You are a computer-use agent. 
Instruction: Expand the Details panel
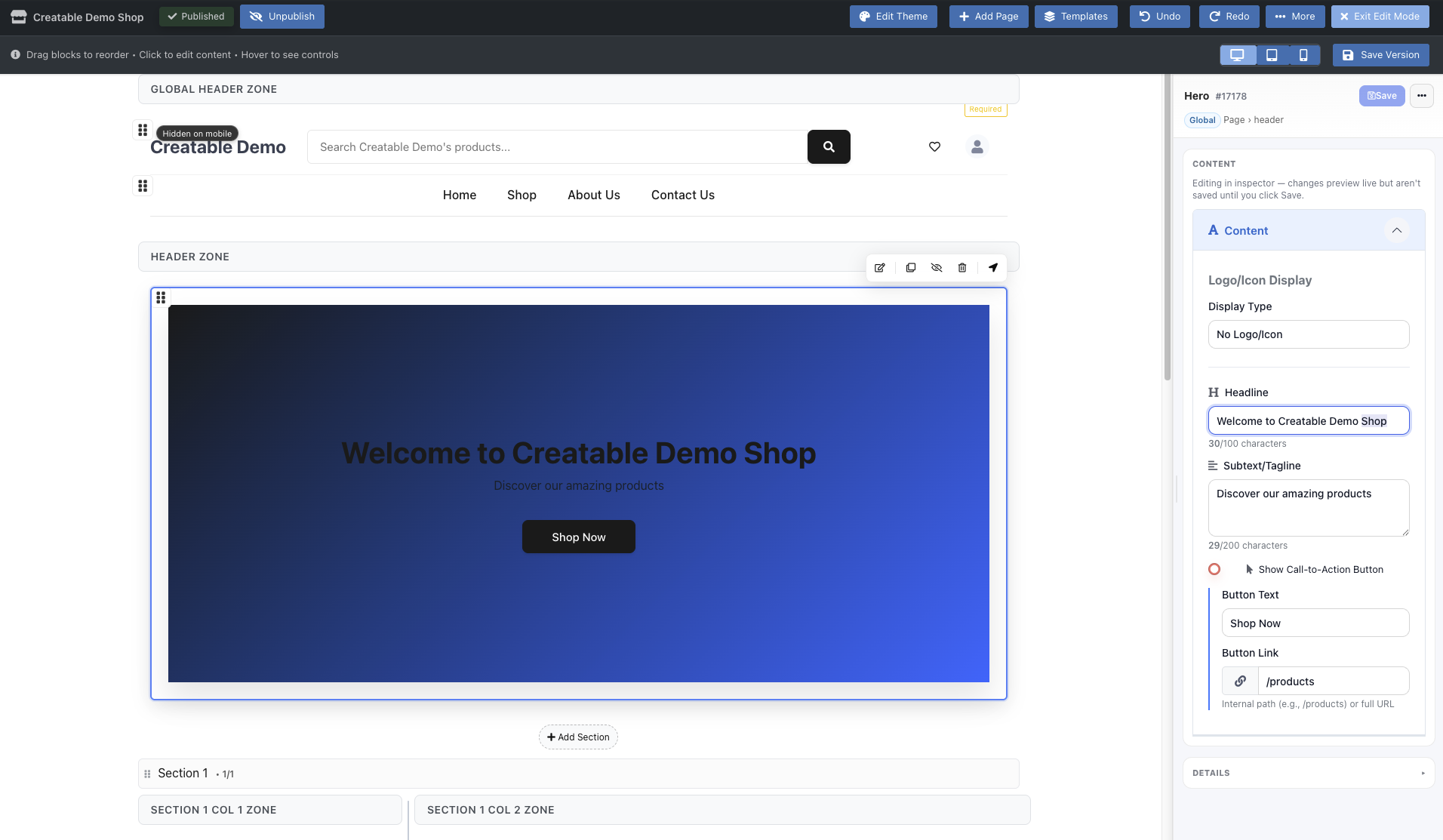1308,772
